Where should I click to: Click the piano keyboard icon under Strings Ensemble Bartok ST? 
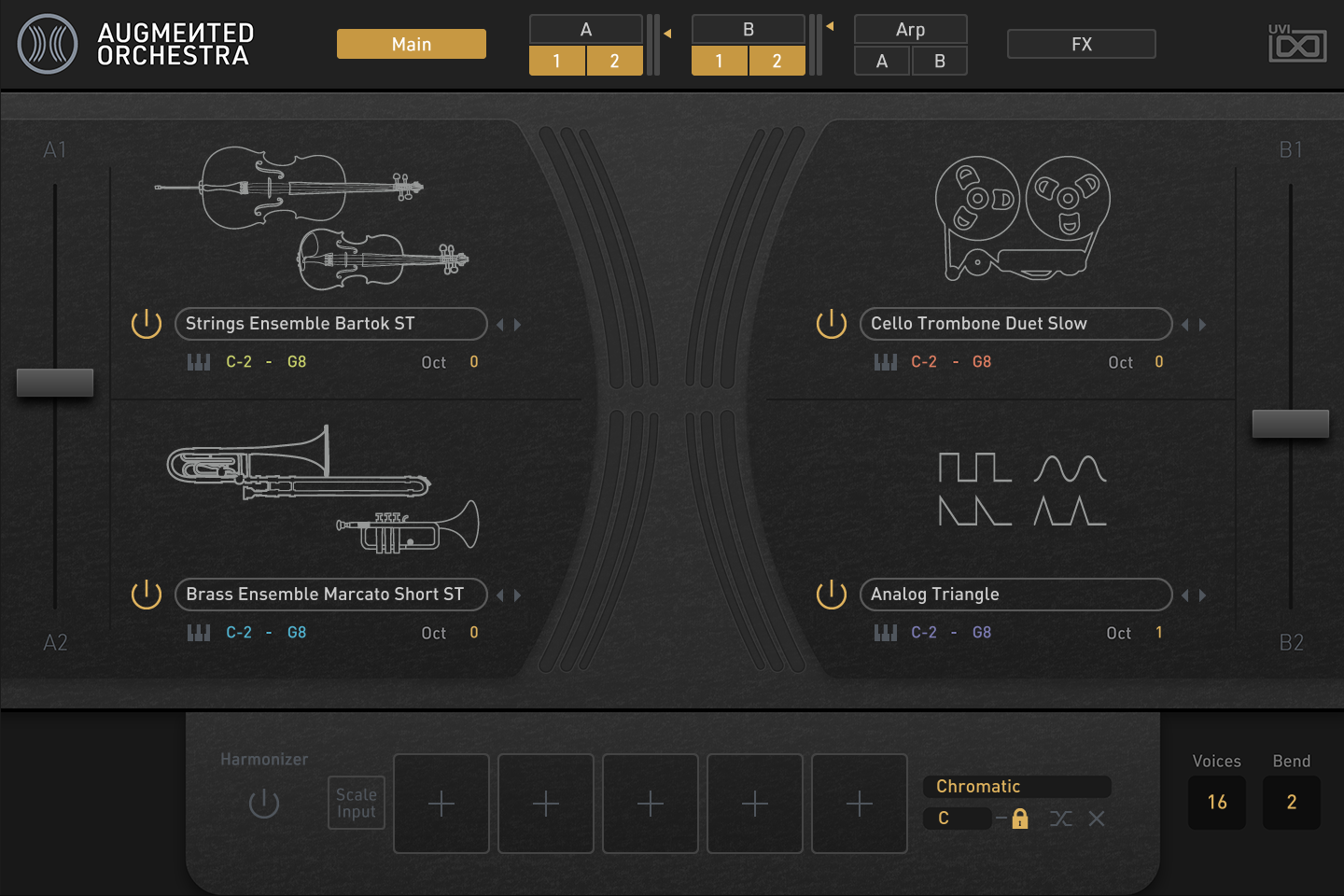[198, 362]
